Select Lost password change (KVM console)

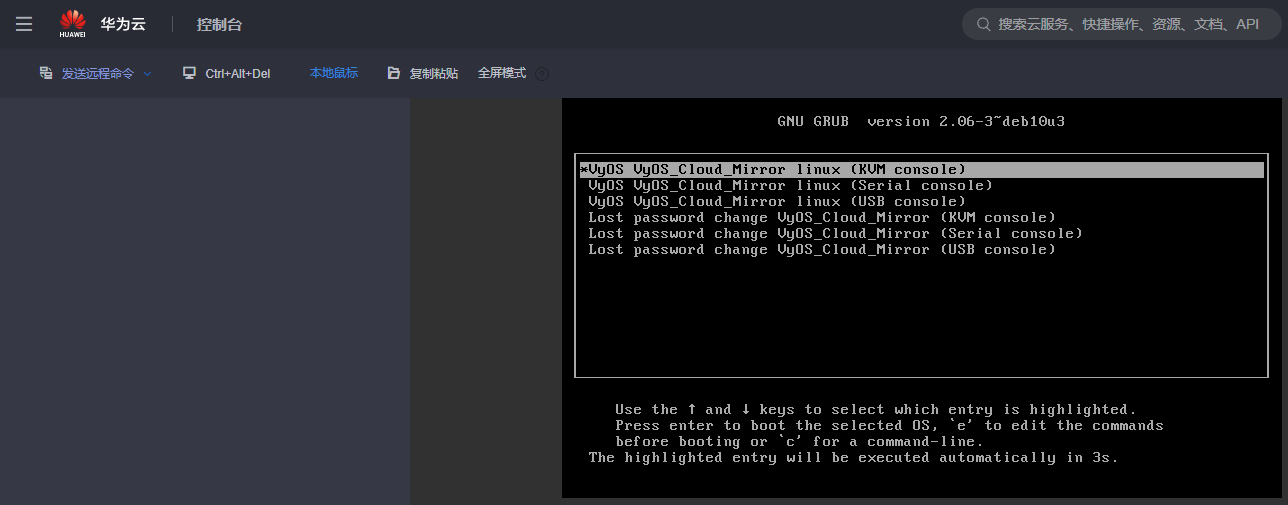(921, 217)
